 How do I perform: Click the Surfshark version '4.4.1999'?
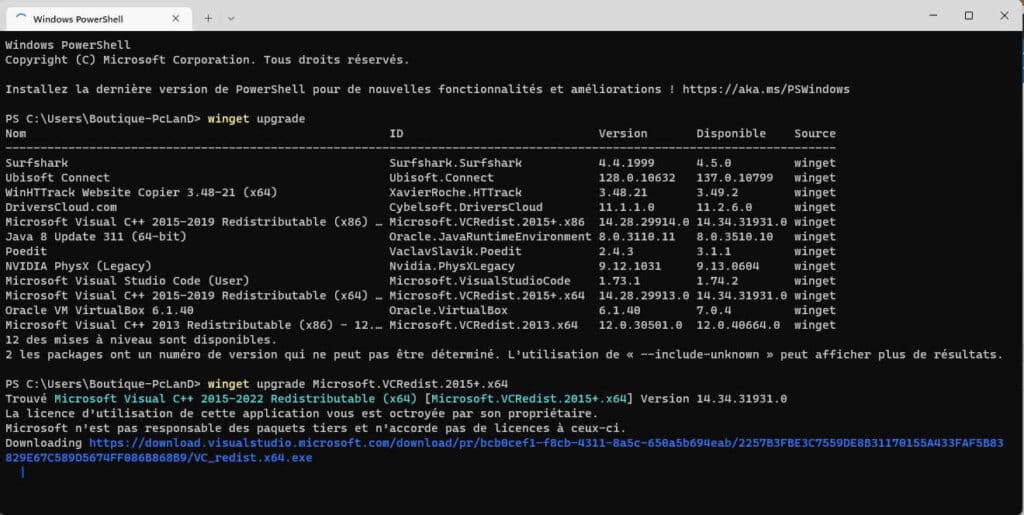626,163
